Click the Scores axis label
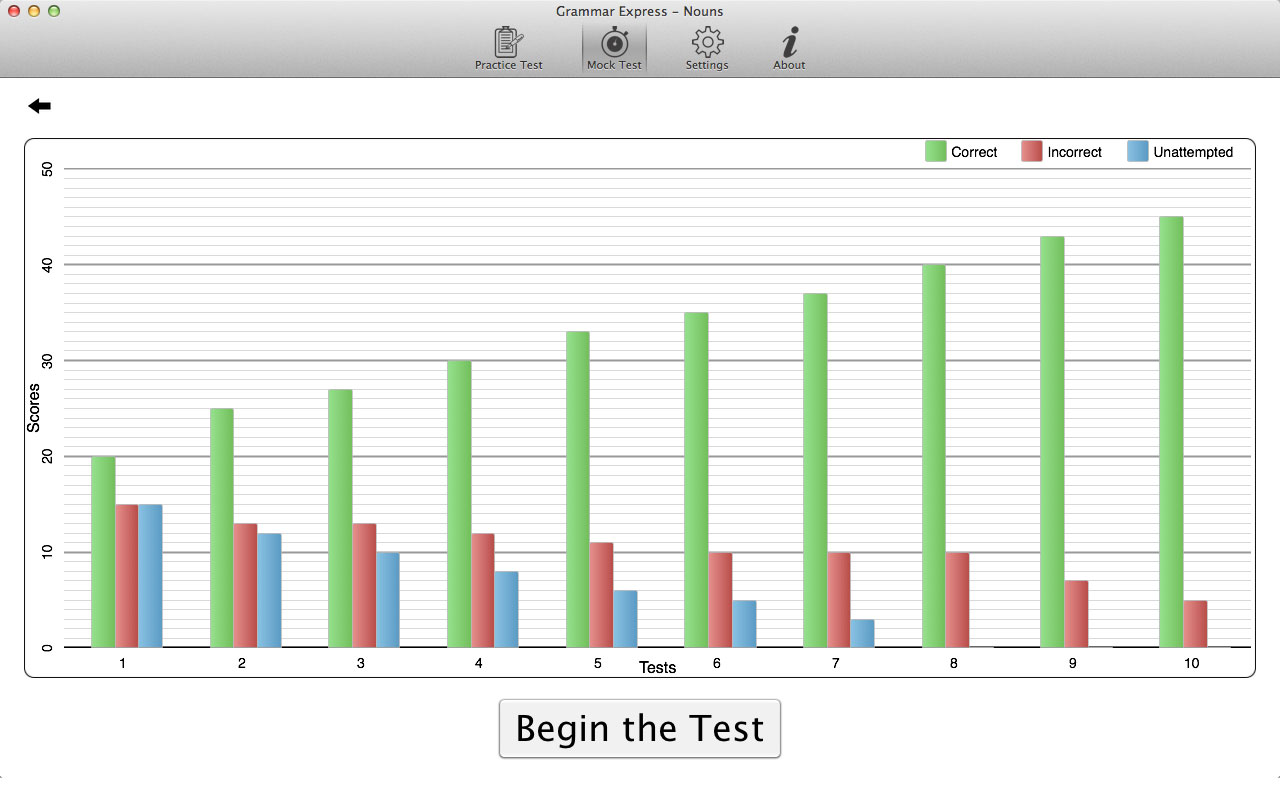1280x800 pixels. pos(34,408)
